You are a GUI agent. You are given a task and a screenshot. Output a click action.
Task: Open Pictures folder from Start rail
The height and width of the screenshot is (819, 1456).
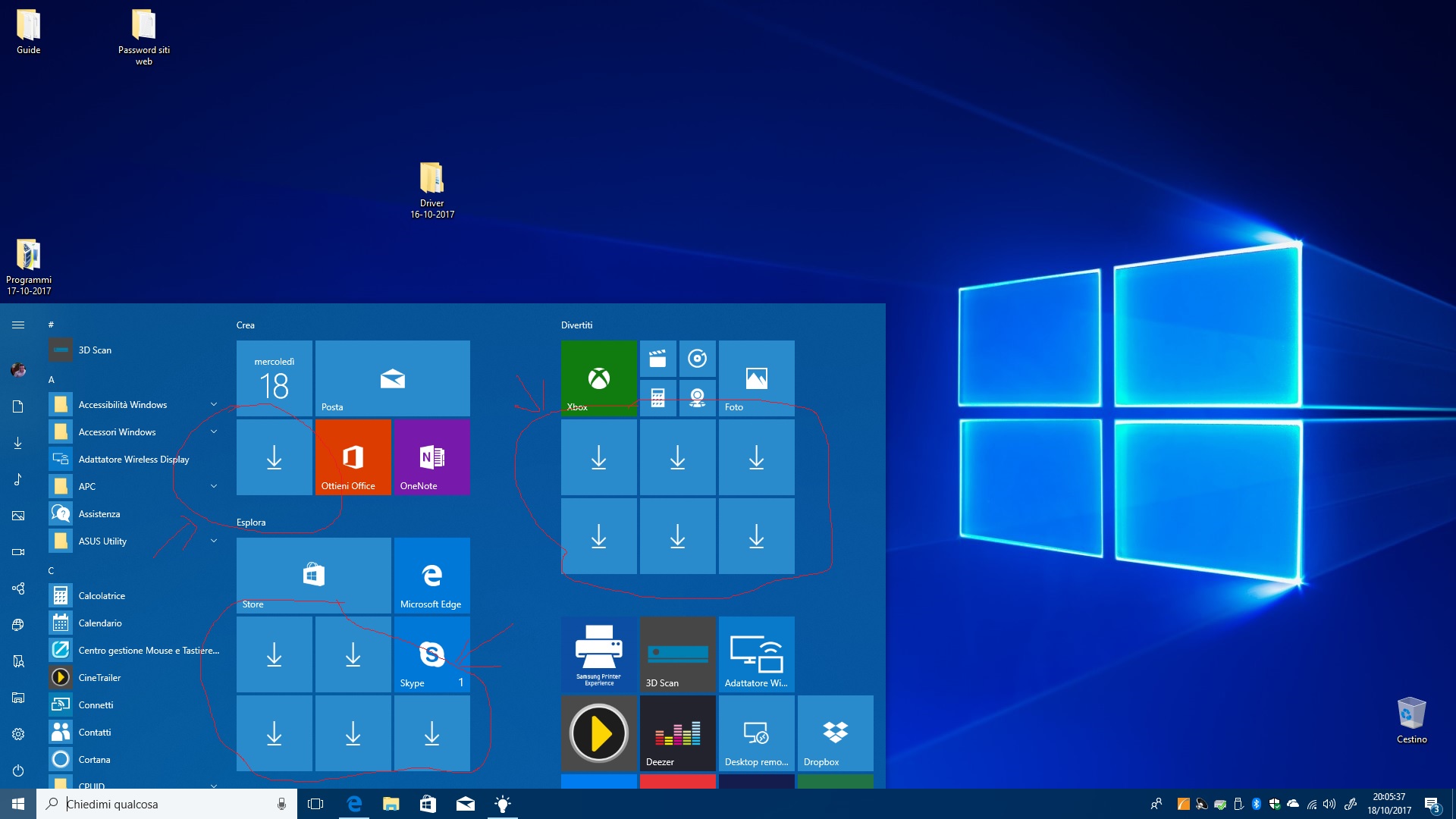(18, 516)
